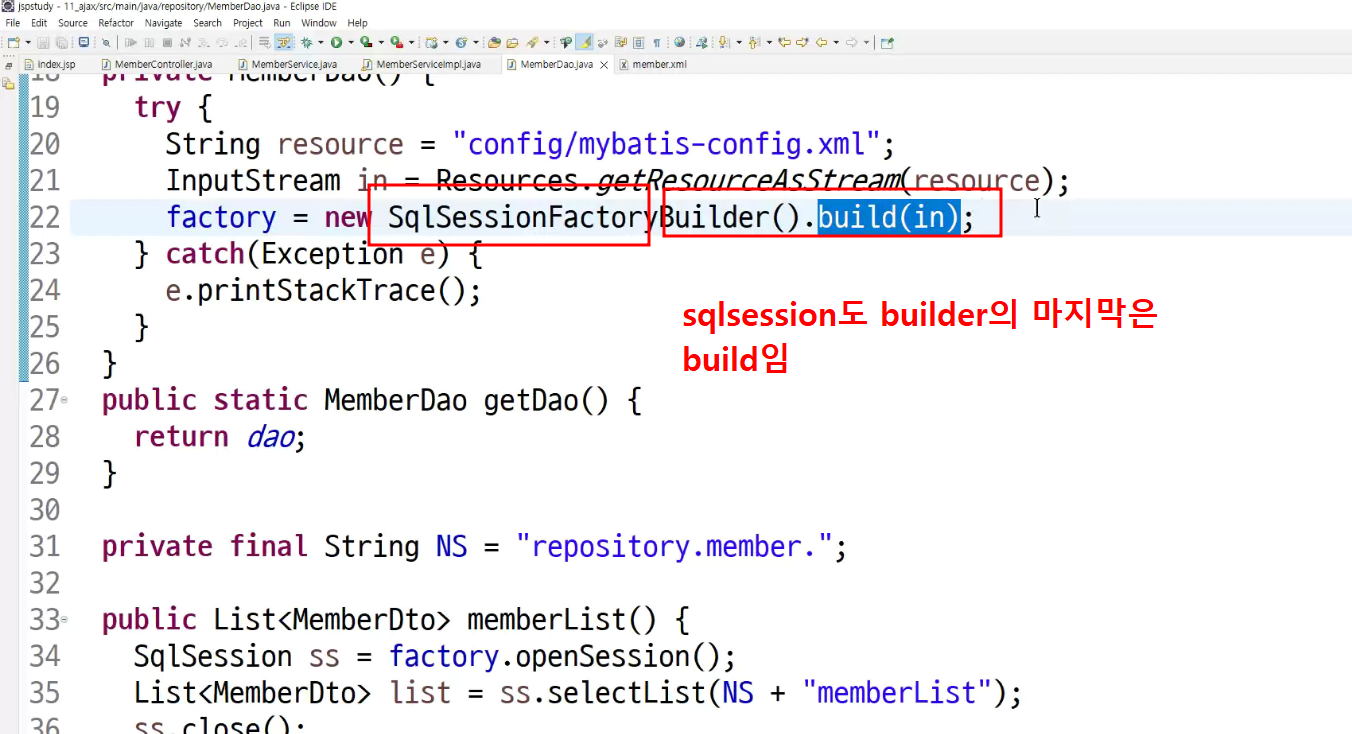Click the Coverage run icon
Viewport: 1352px width, 734px height.
click(x=366, y=43)
